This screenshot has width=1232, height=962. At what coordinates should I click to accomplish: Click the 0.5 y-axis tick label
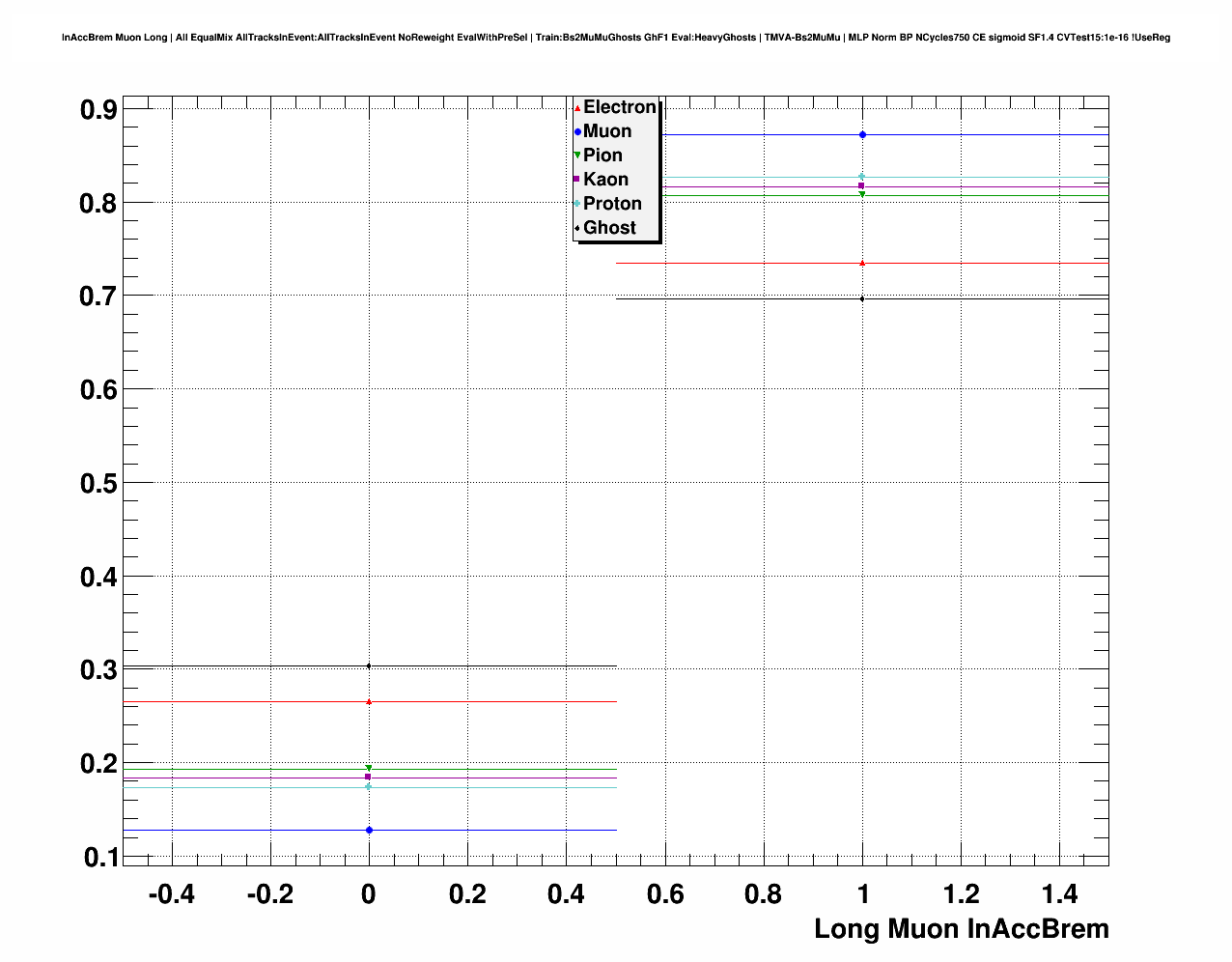pyautogui.click(x=98, y=483)
